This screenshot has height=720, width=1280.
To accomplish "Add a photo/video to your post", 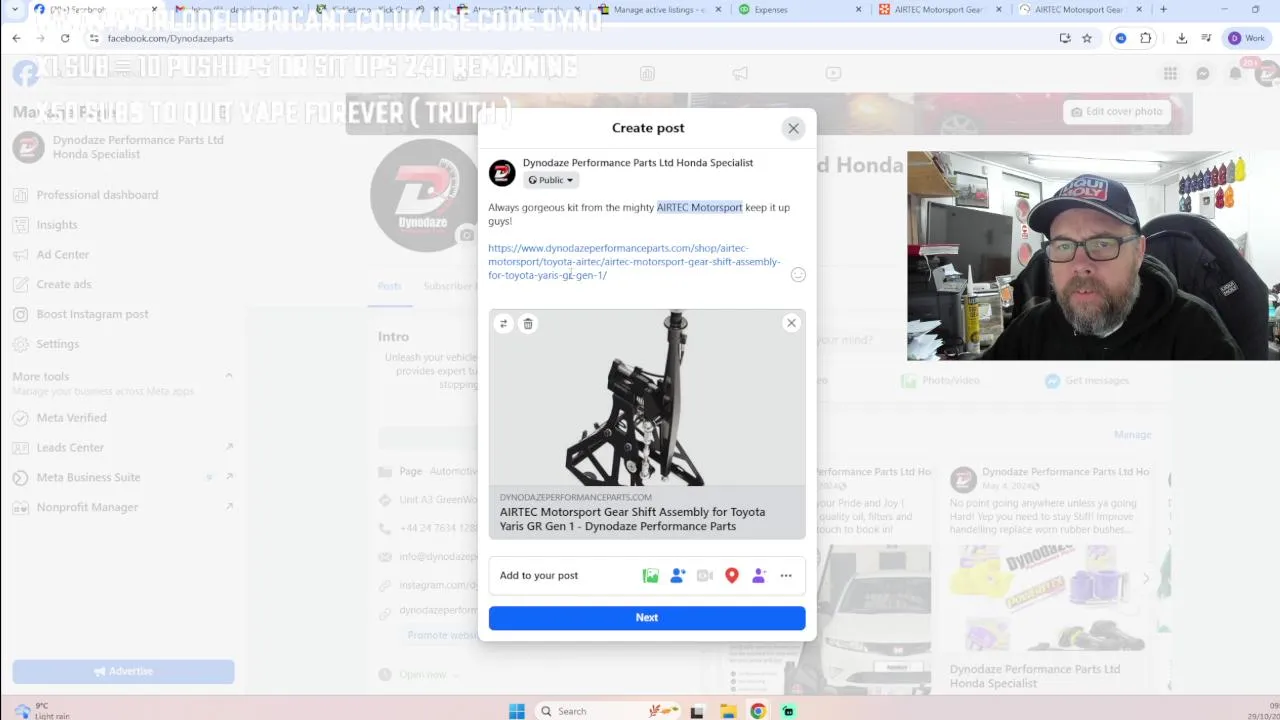I will tap(651, 575).
